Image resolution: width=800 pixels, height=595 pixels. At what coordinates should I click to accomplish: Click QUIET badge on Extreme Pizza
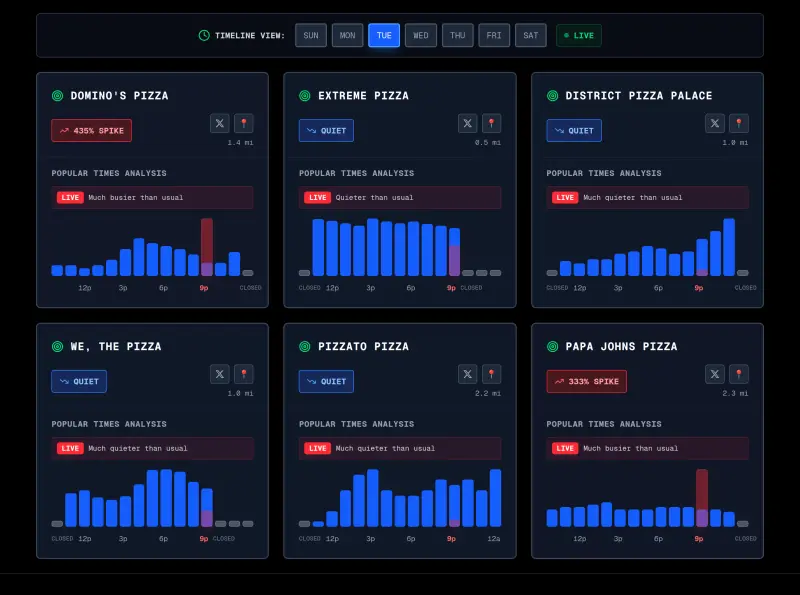(x=326, y=131)
